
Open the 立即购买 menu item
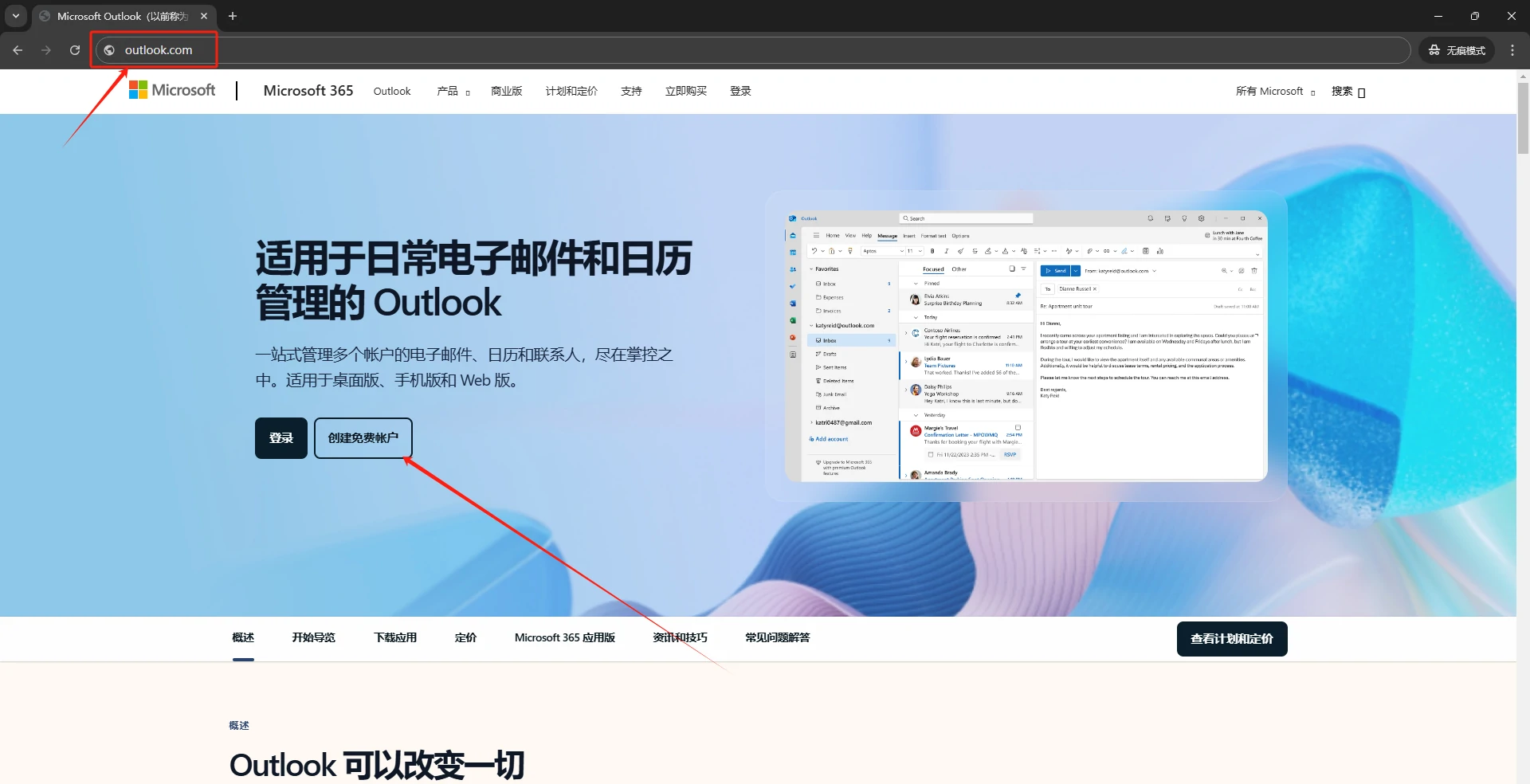(x=686, y=92)
